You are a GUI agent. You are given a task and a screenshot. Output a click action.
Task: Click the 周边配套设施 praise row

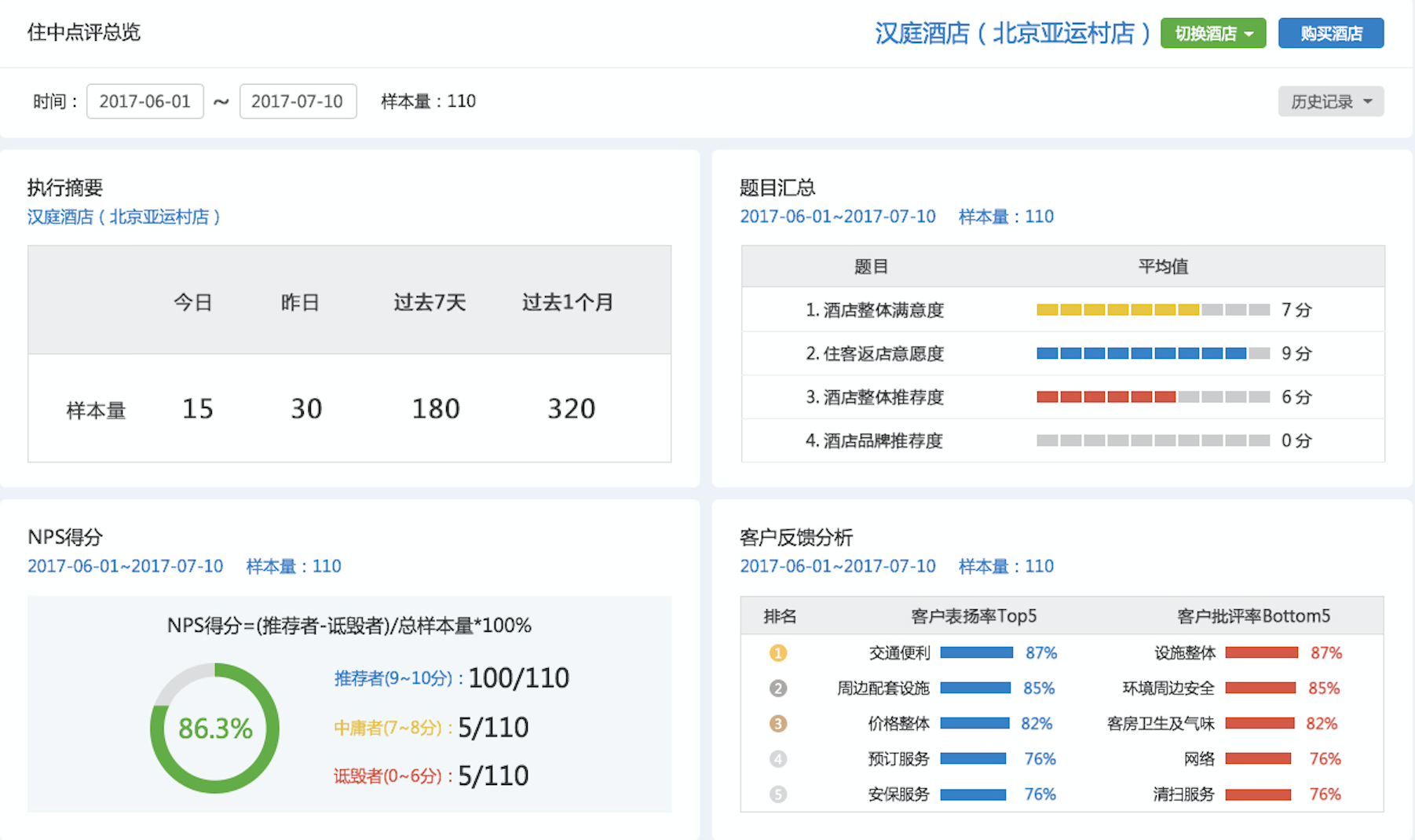(945, 688)
